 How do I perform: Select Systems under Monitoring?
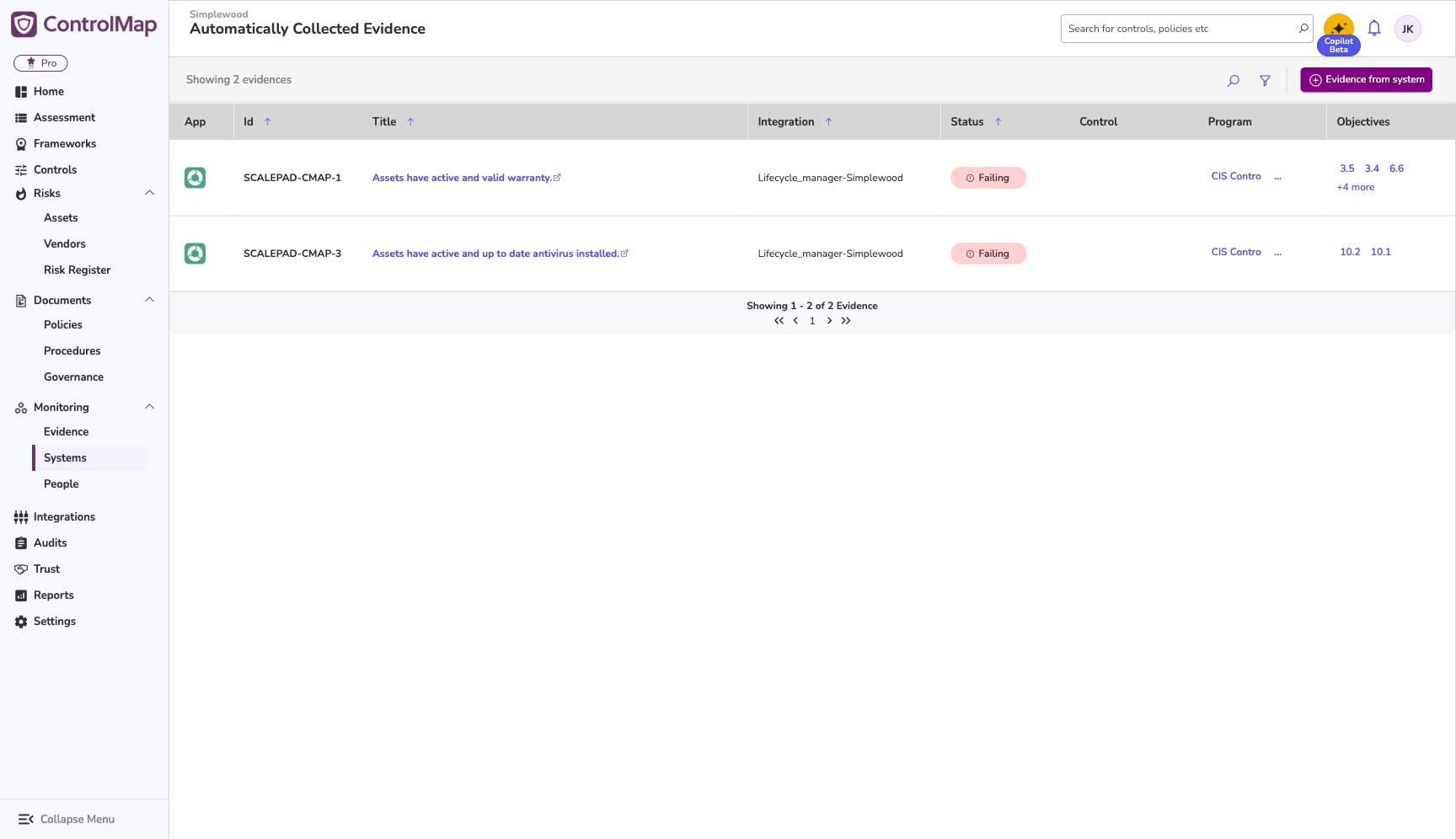(88, 458)
